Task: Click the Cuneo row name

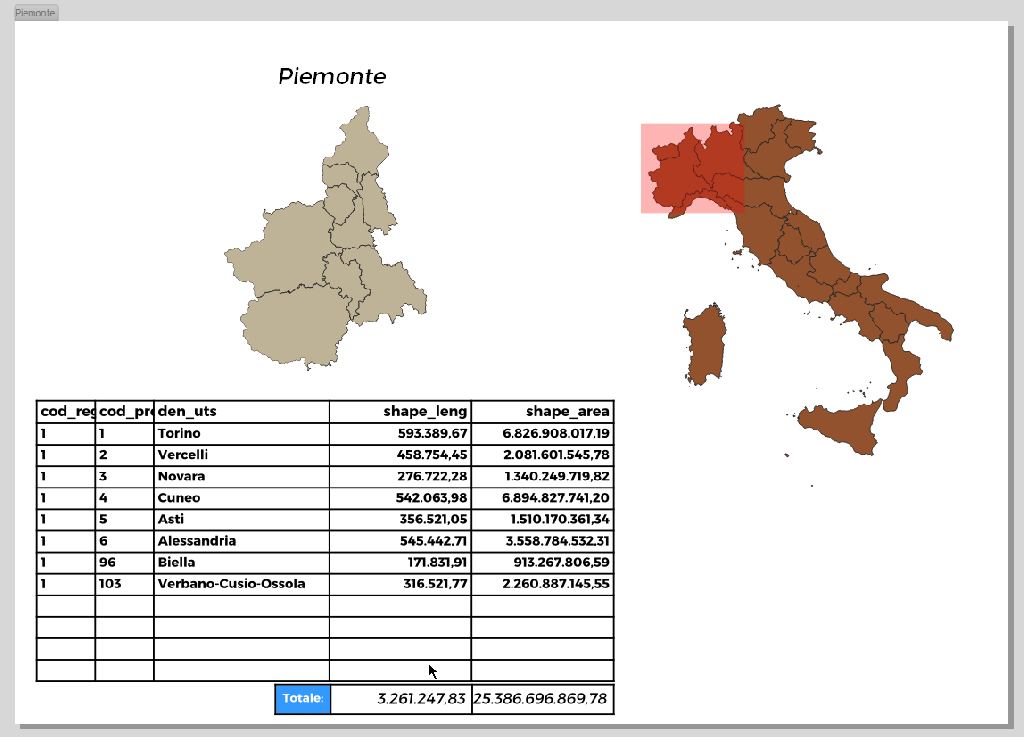Action: (179, 498)
